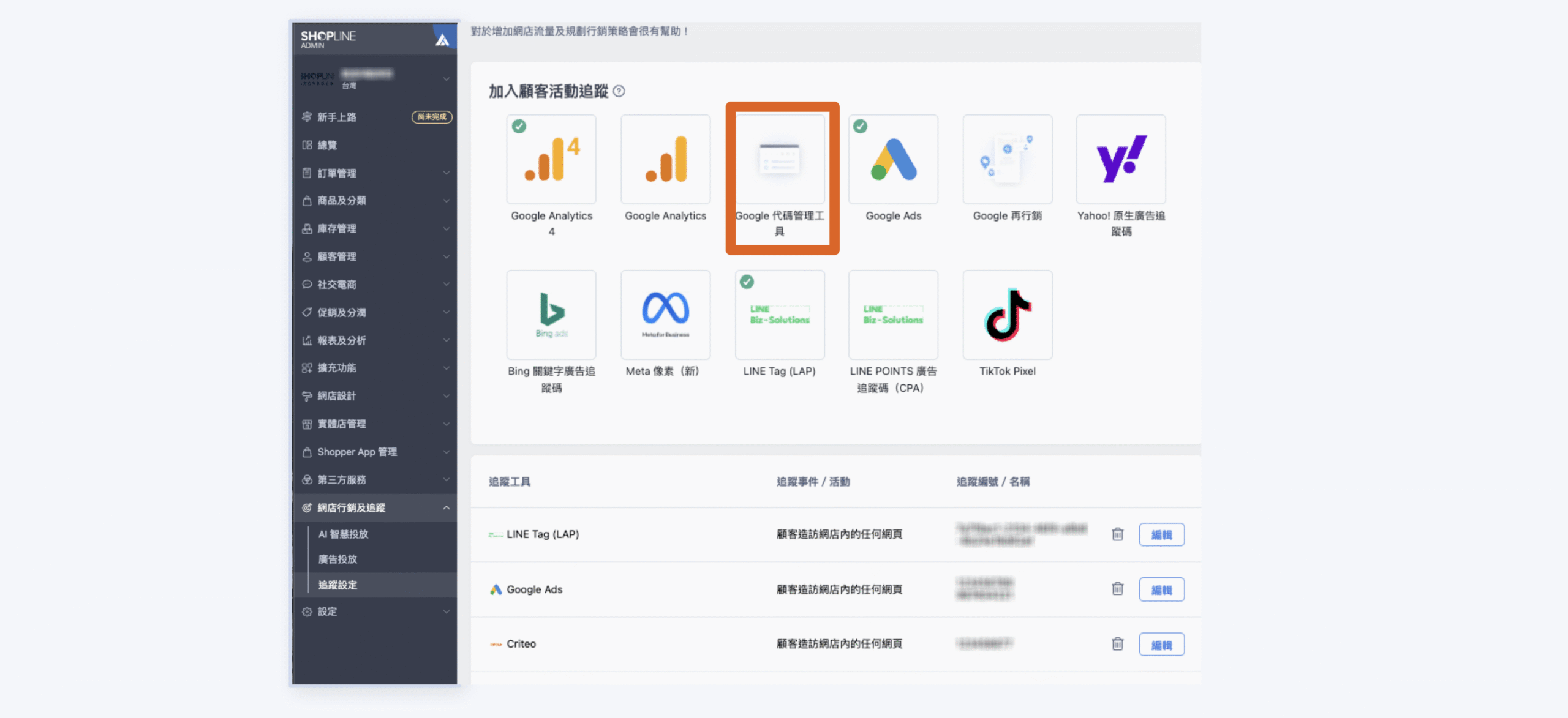Edit the LINE Tag (LAP) tracker

1161,534
